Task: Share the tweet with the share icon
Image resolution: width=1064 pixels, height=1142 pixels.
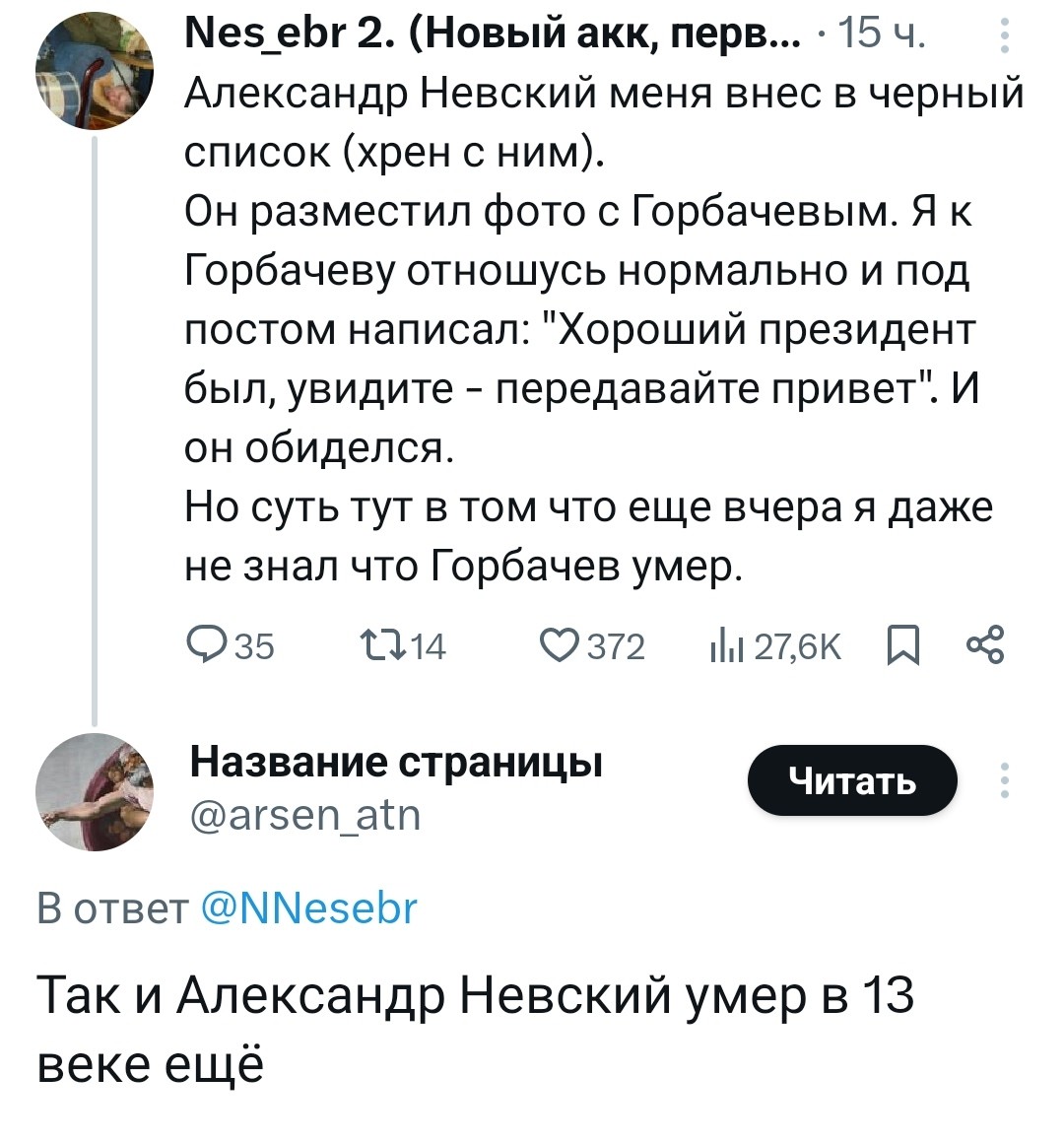Action: coord(985,645)
